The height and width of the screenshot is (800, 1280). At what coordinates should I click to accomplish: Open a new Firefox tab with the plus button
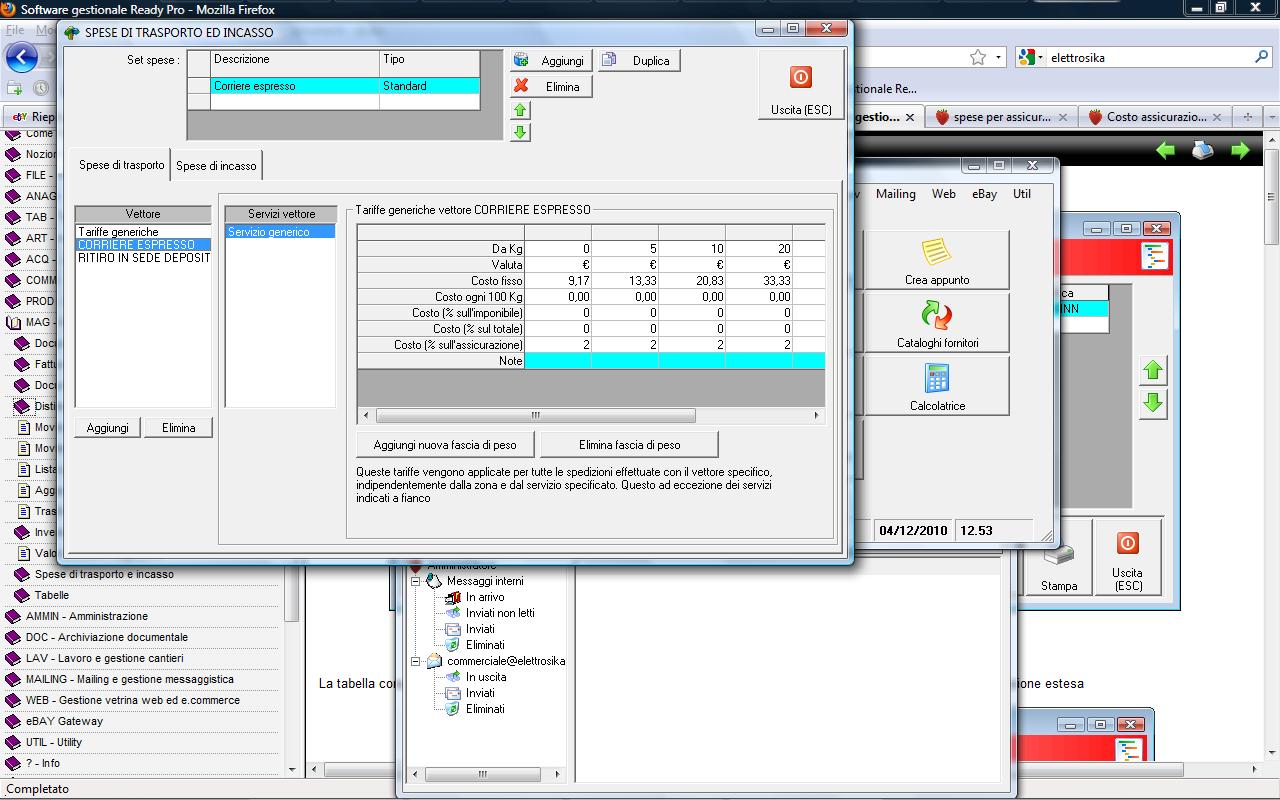coord(1247,117)
